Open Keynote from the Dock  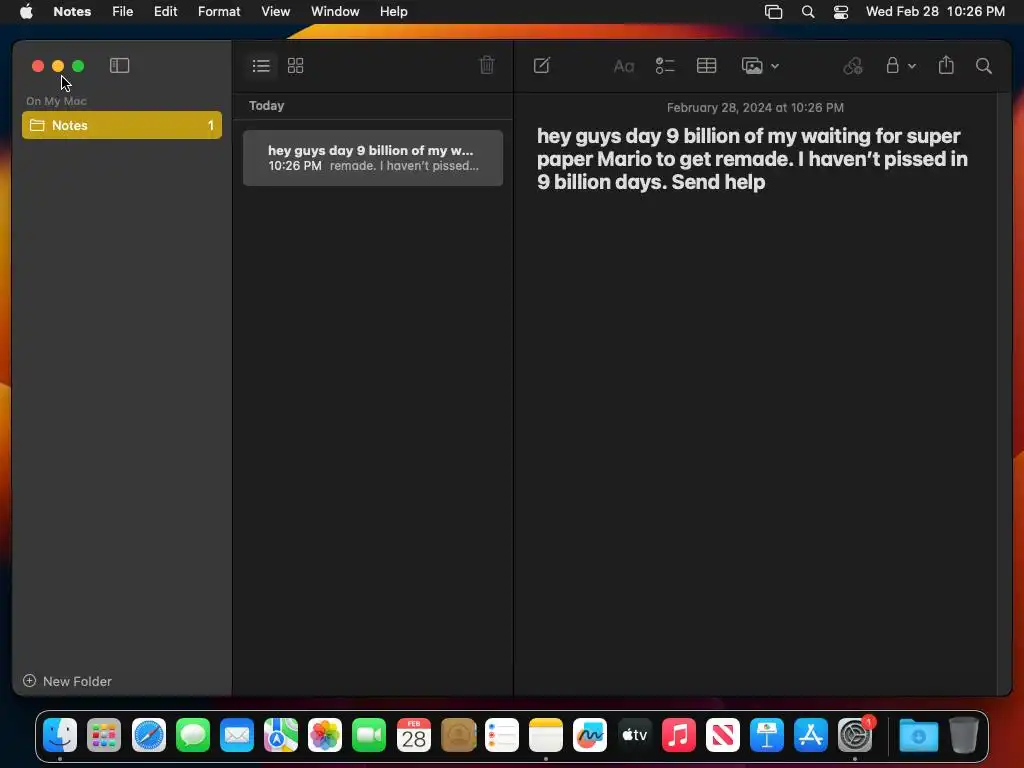[x=767, y=735]
